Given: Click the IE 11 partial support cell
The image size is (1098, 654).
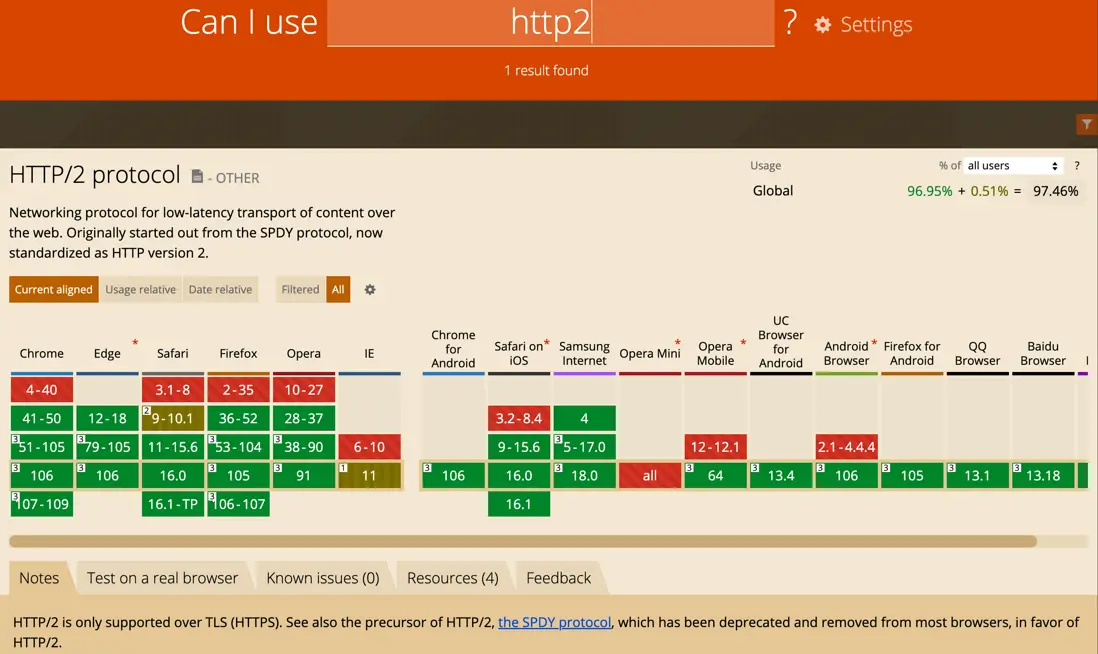Looking at the screenshot, I should [370, 475].
